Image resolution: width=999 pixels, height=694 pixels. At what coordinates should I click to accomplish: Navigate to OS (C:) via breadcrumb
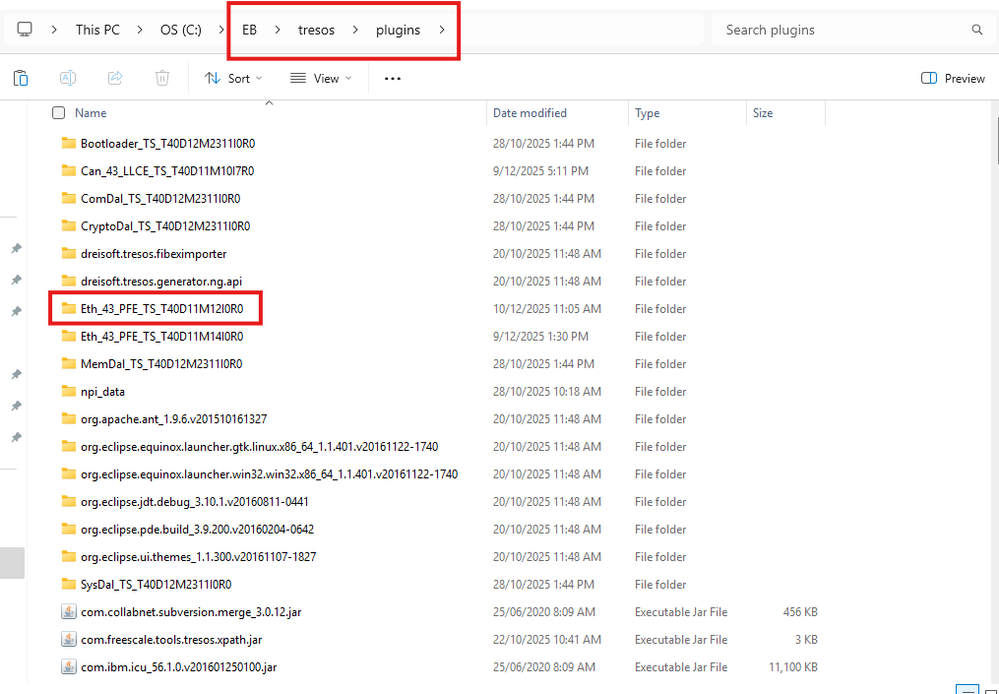click(x=179, y=29)
